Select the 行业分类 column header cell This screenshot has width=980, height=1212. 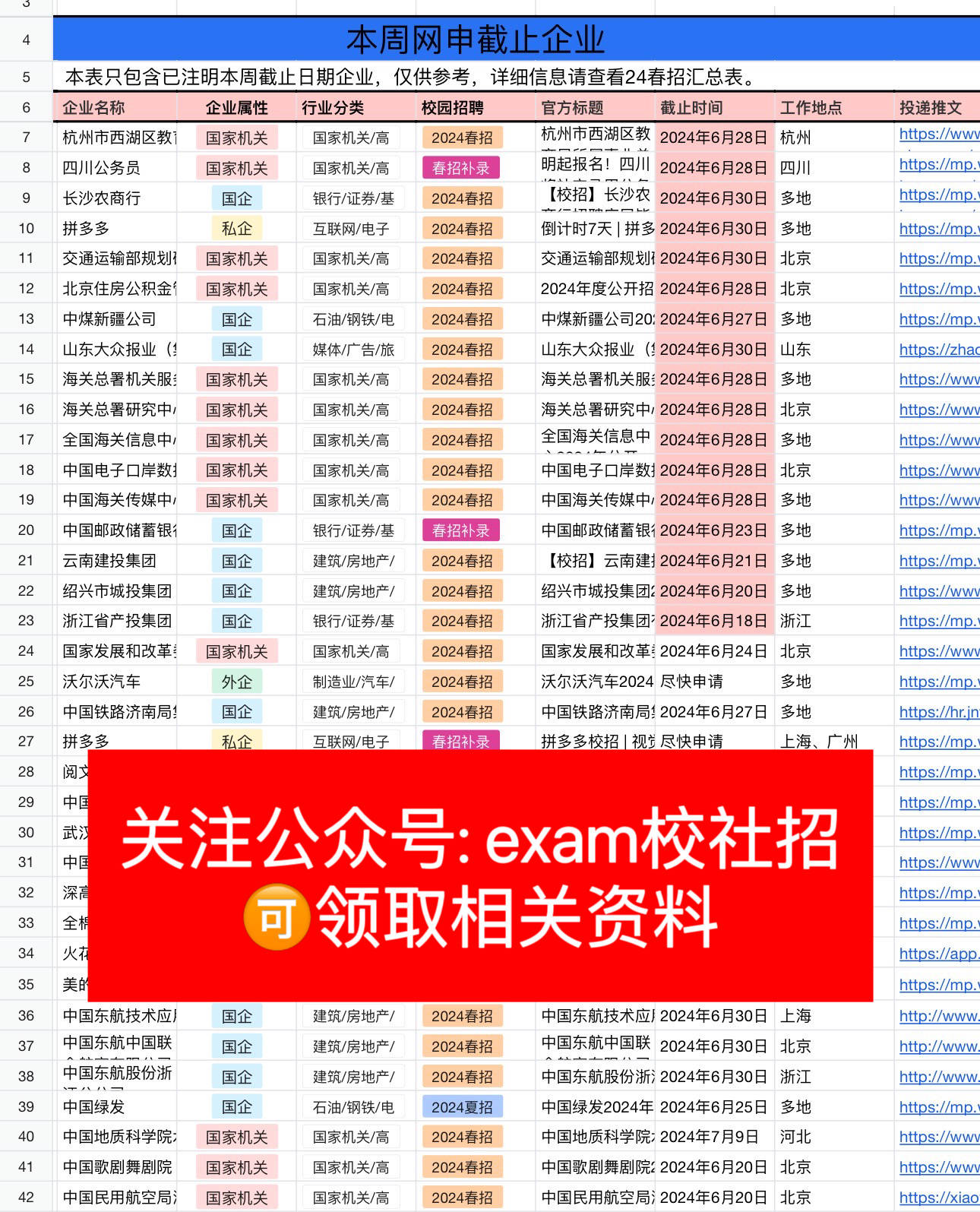point(356,107)
